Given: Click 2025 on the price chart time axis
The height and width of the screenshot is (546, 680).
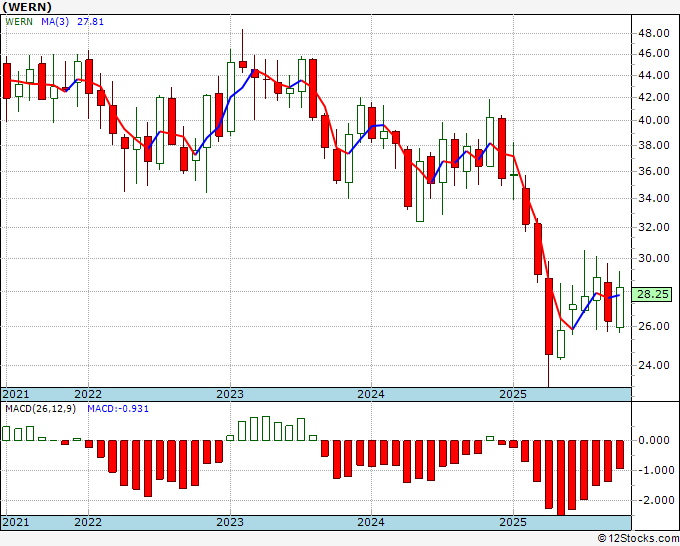Looking at the screenshot, I should pos(513,394).
